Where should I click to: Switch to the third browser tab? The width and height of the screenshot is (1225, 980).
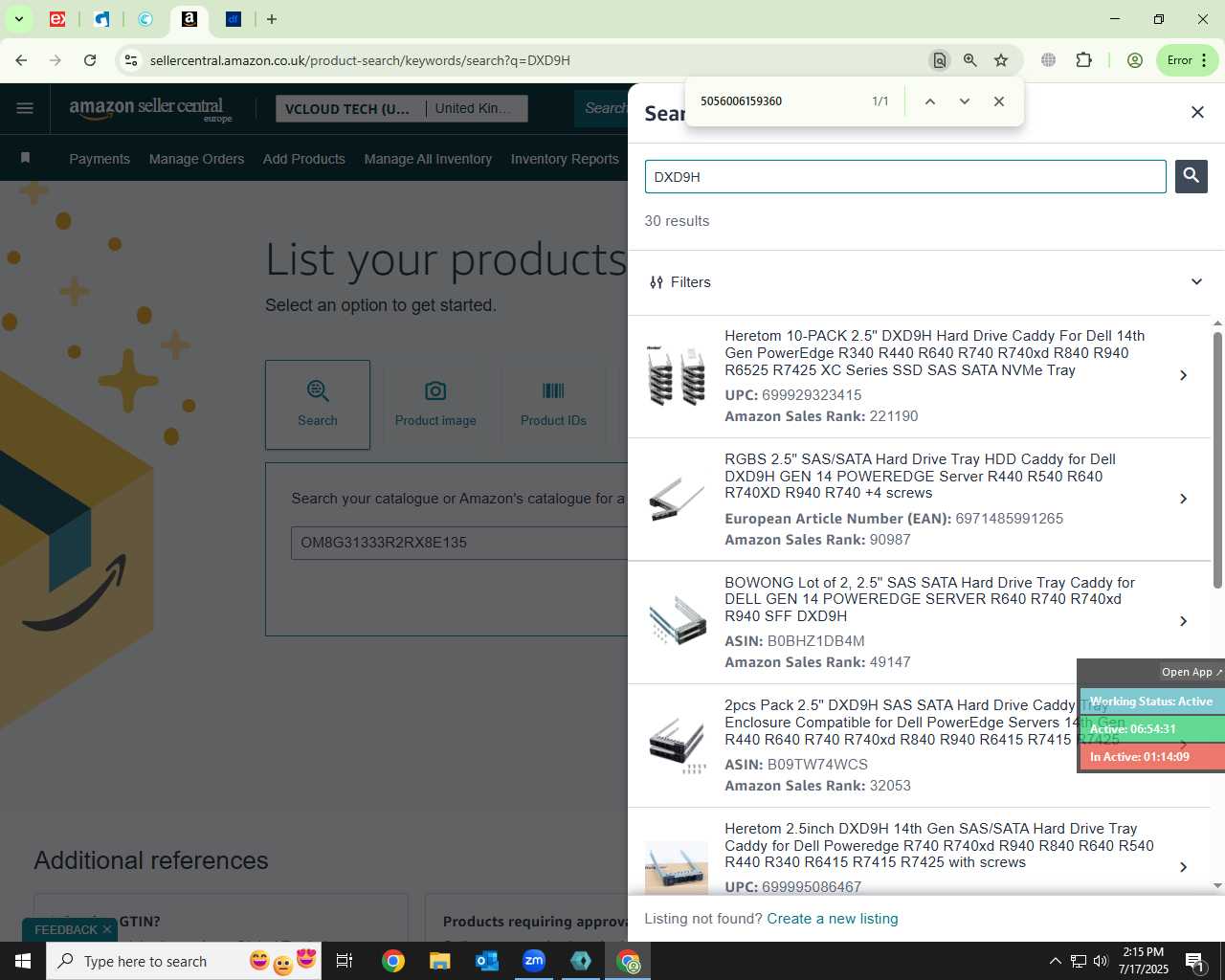(x=145, y=19)
